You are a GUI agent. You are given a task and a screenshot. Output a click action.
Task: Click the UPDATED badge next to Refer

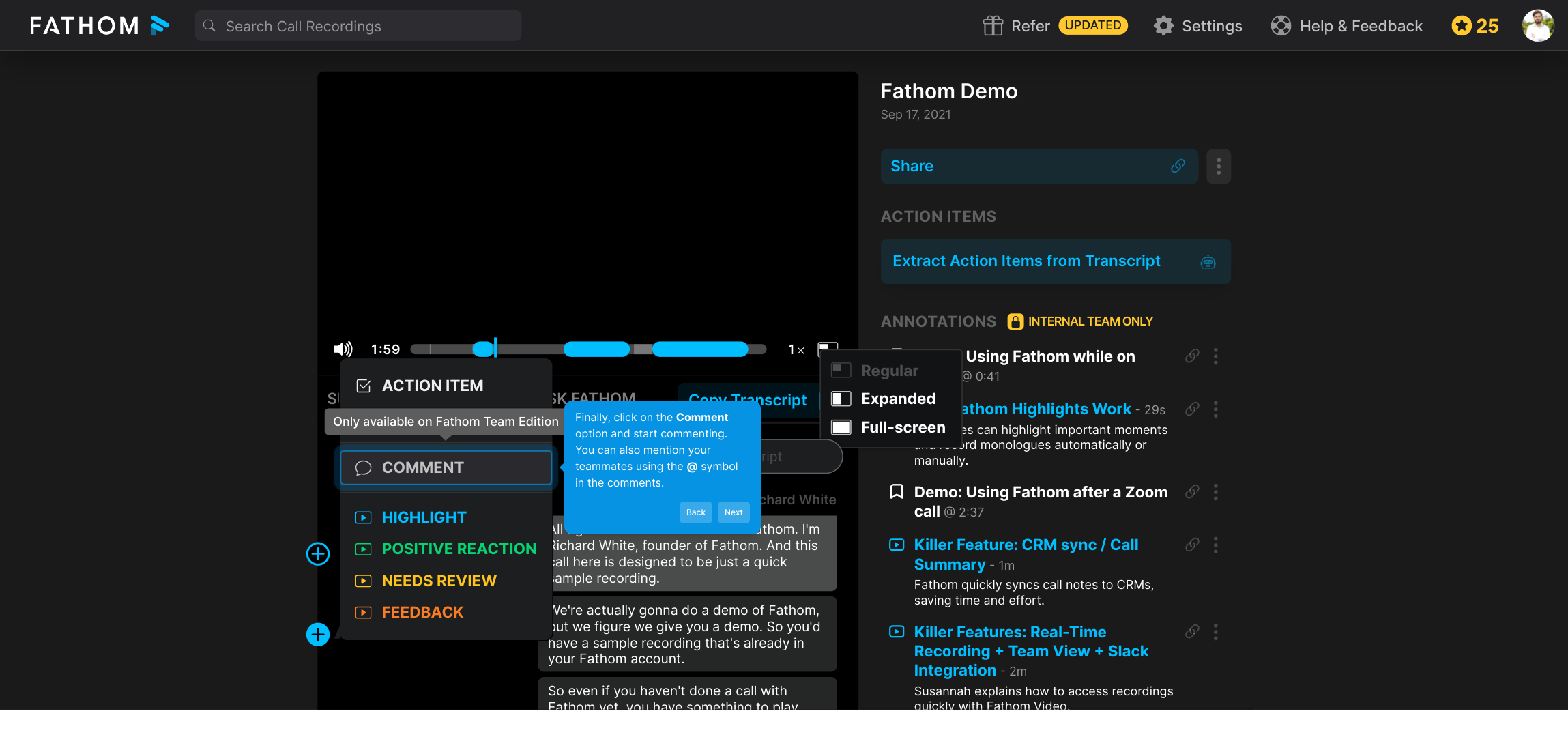coord(1093,25)
